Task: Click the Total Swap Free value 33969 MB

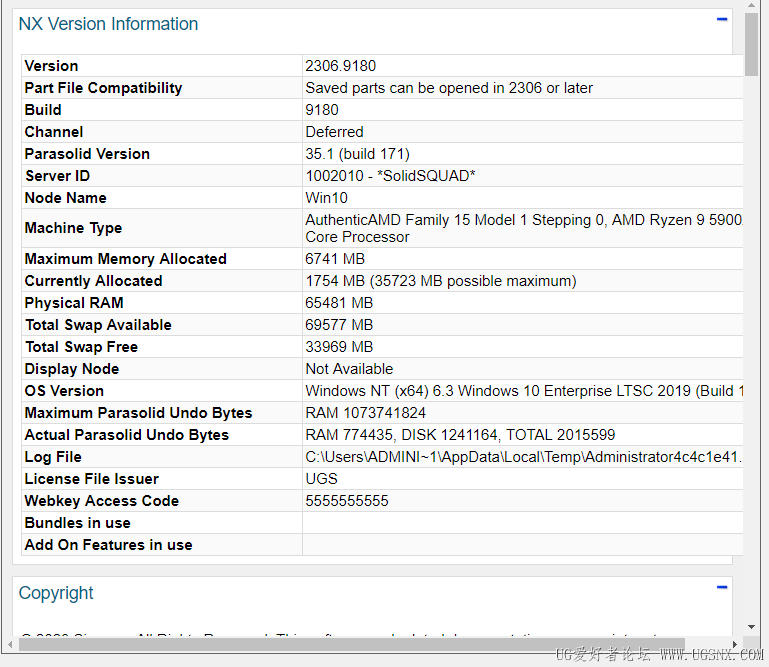Action: 339,347
